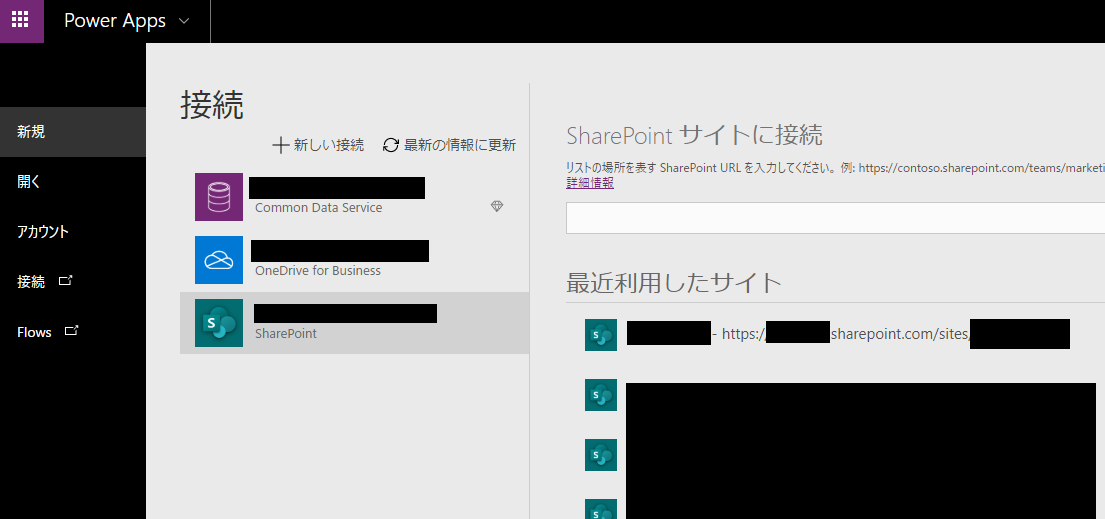
Task: Select 新規 in the left sidebar
Action: (x=73, y=132)
